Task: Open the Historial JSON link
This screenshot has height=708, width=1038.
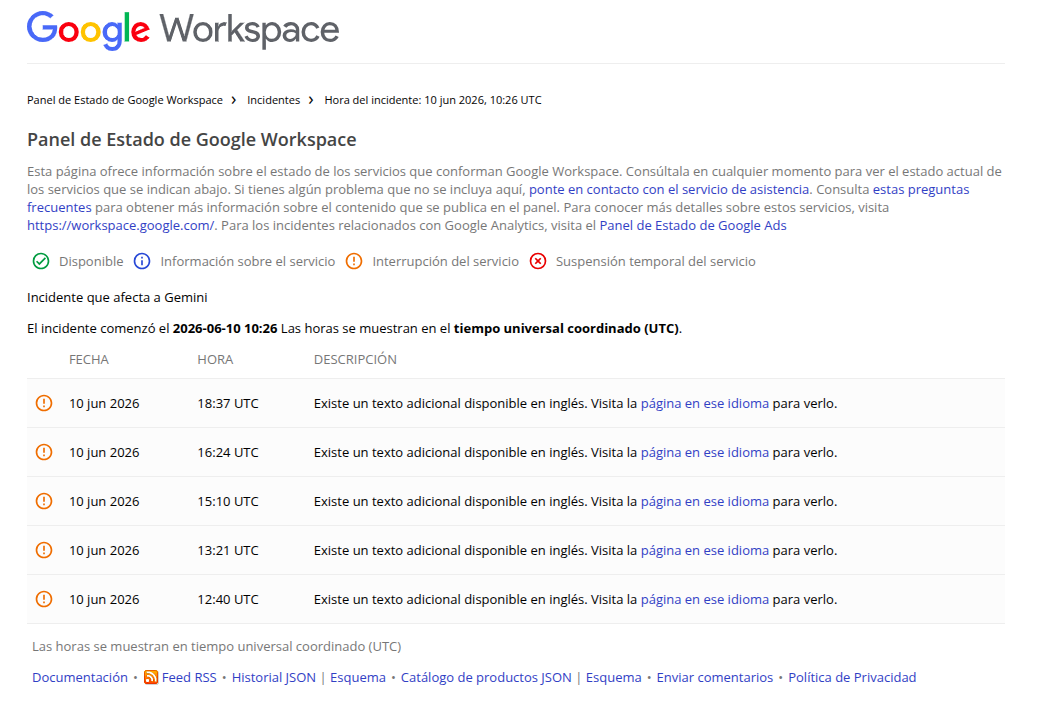Action: point(273,678)
